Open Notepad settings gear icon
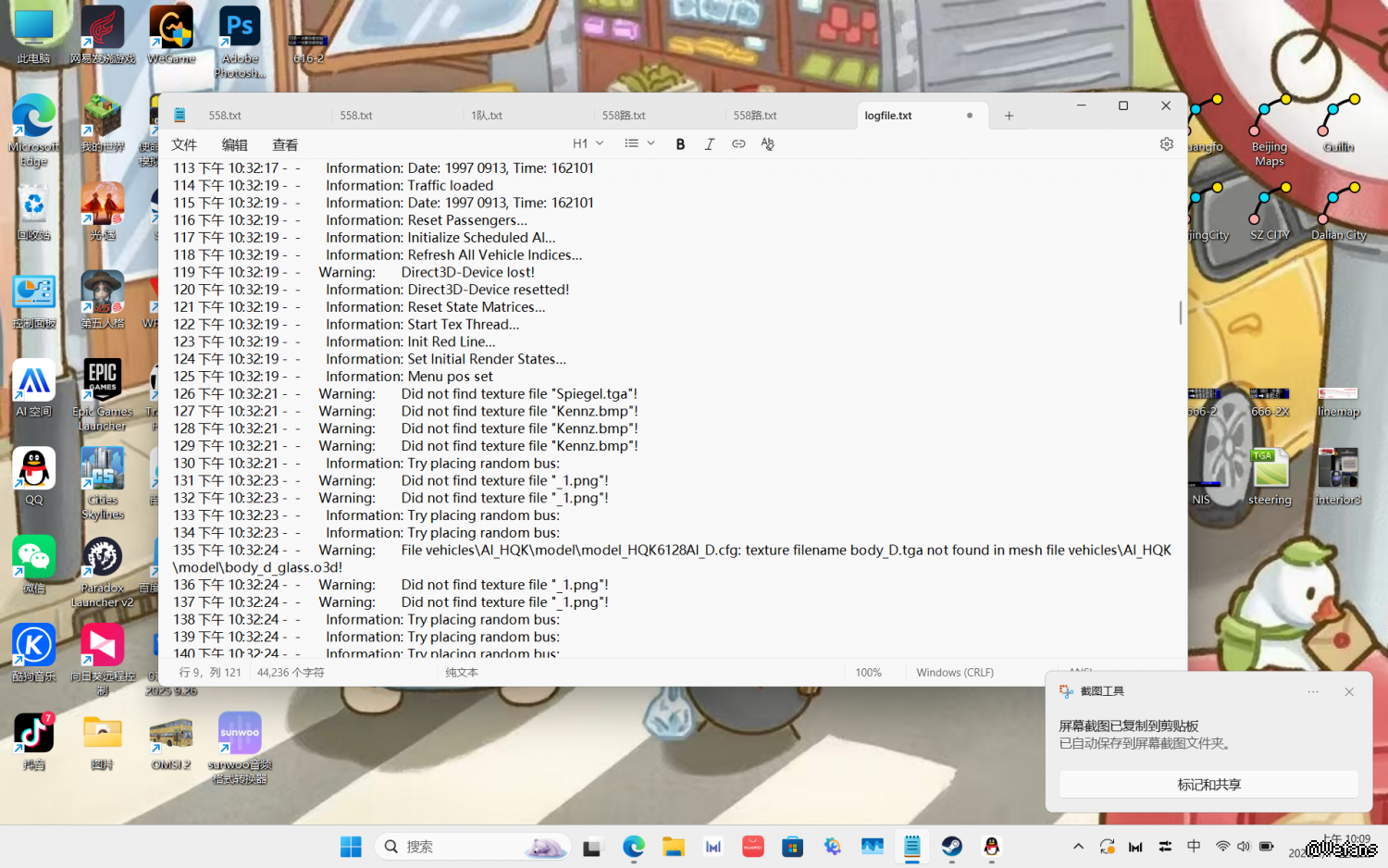Image resolution: width=1388 pixels, height=868 pixels. [1166, 144]
